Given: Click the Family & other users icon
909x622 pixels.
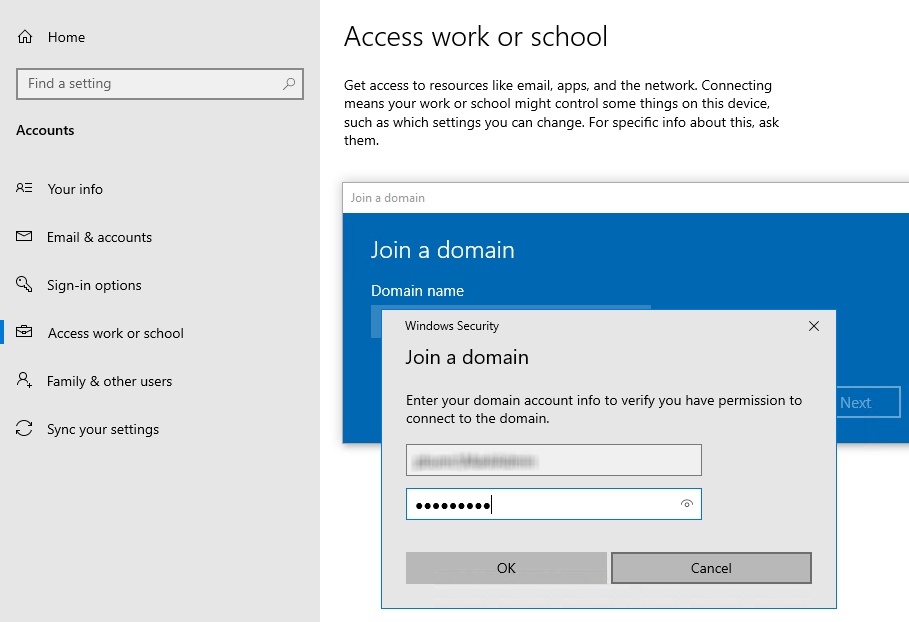Looking at the screenshot, I should pos(24,380).
